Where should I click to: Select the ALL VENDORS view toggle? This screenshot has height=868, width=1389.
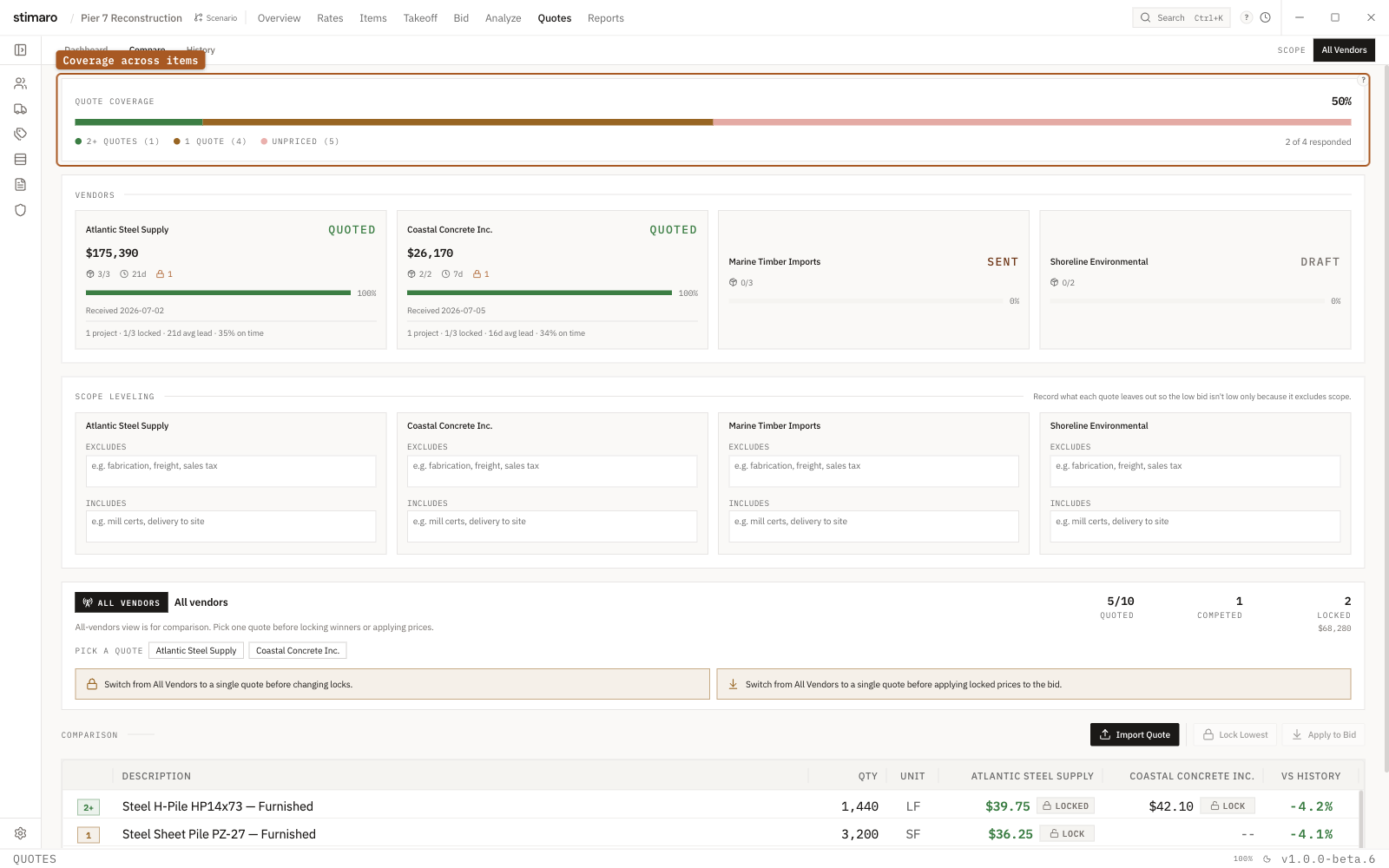click(122, 602)
